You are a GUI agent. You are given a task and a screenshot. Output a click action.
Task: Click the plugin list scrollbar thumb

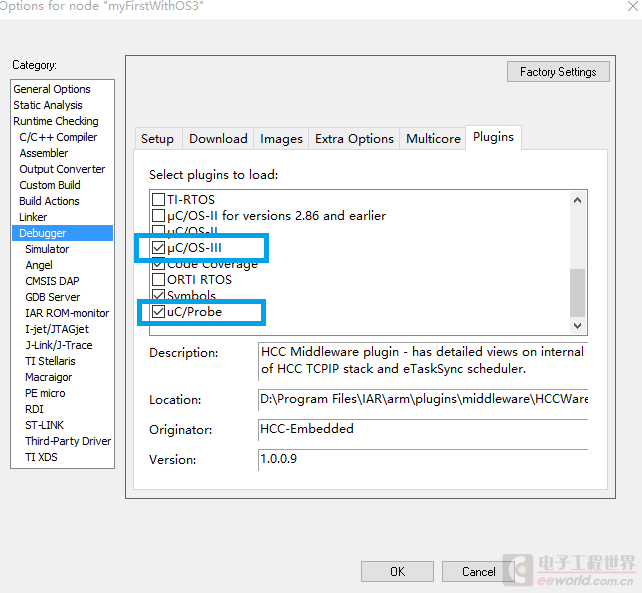tap(577, 292)
